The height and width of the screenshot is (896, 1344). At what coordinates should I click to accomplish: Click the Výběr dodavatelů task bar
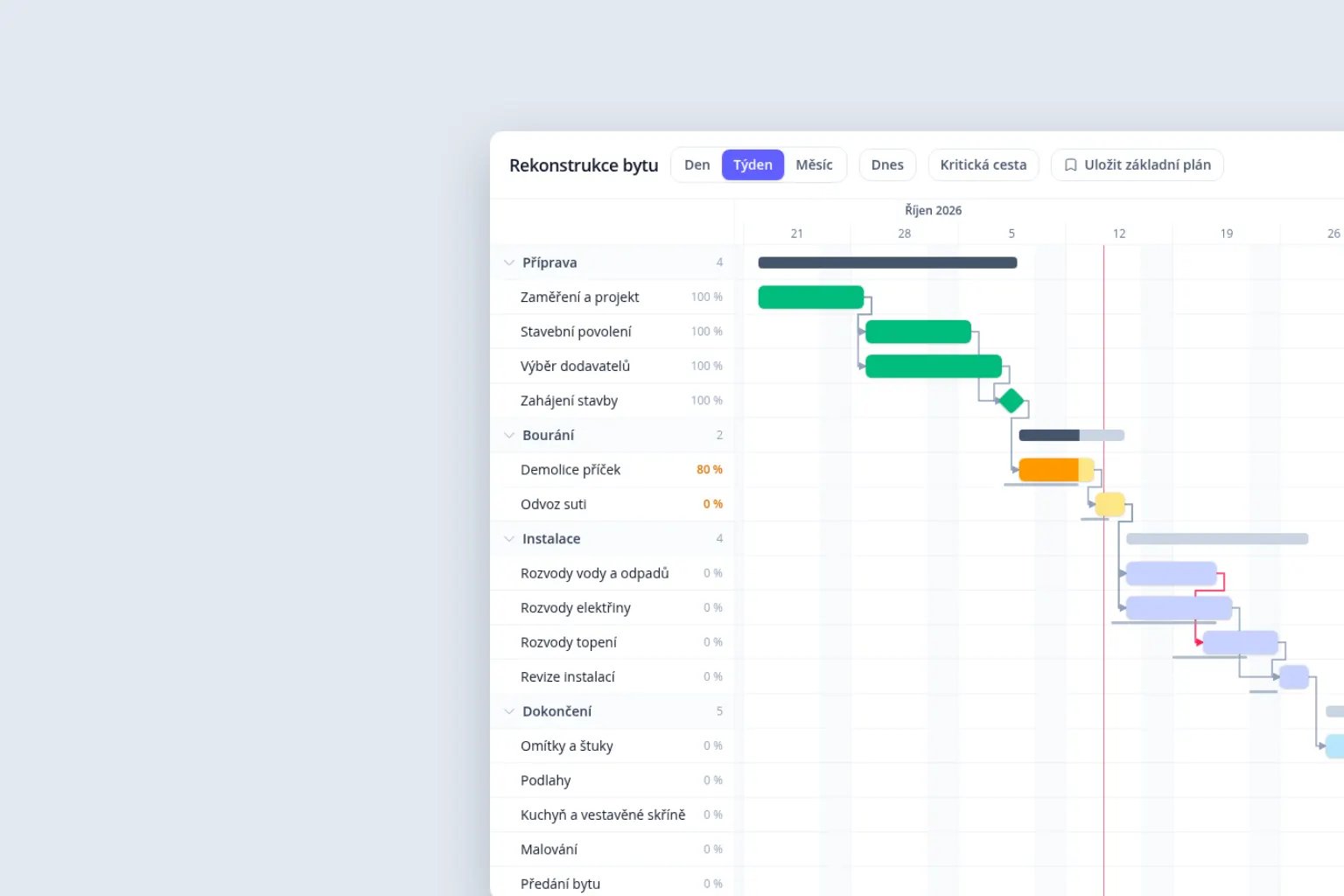(x=934, y=367)
